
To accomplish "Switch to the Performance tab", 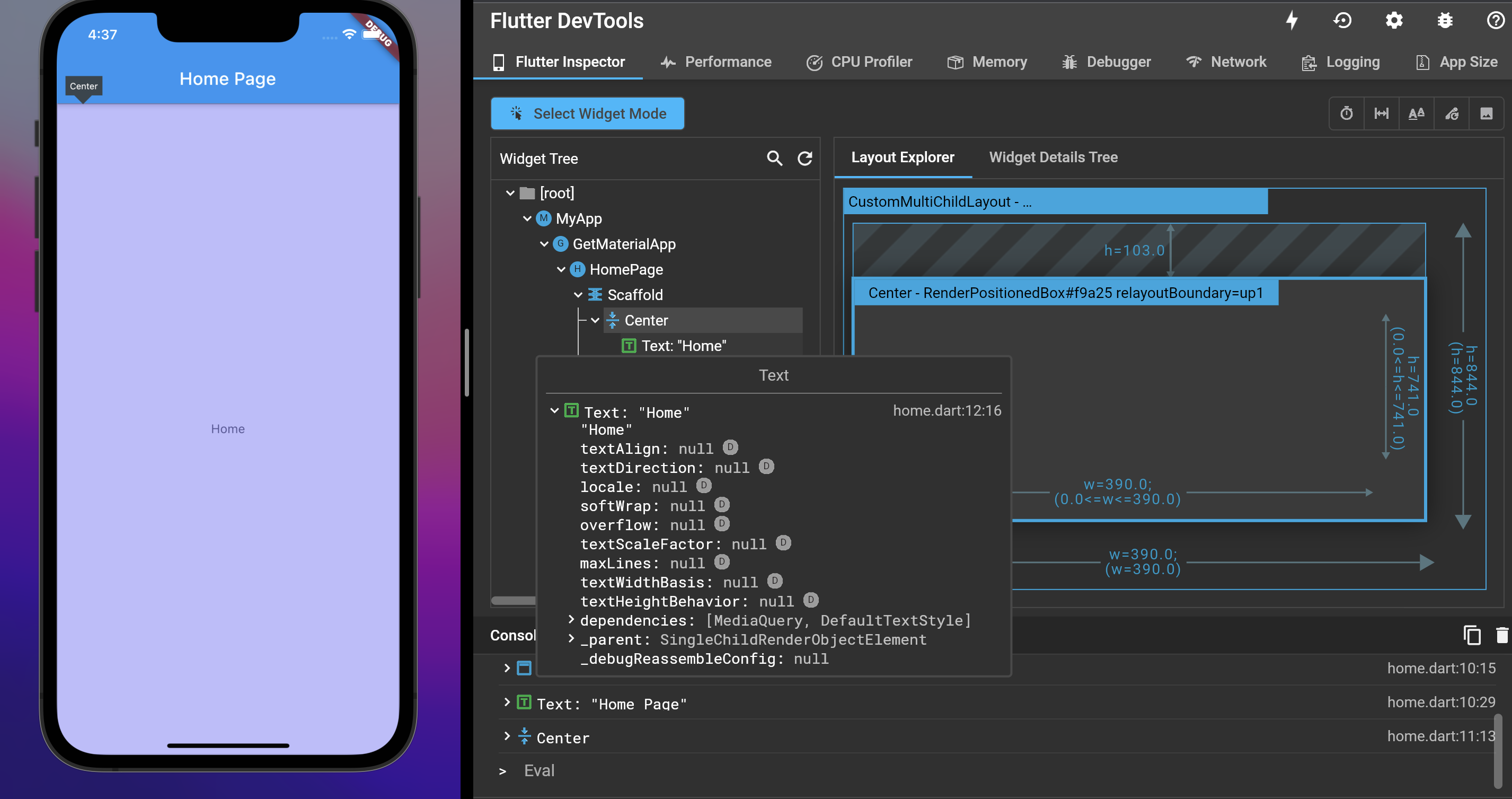I will pos(716,62).
